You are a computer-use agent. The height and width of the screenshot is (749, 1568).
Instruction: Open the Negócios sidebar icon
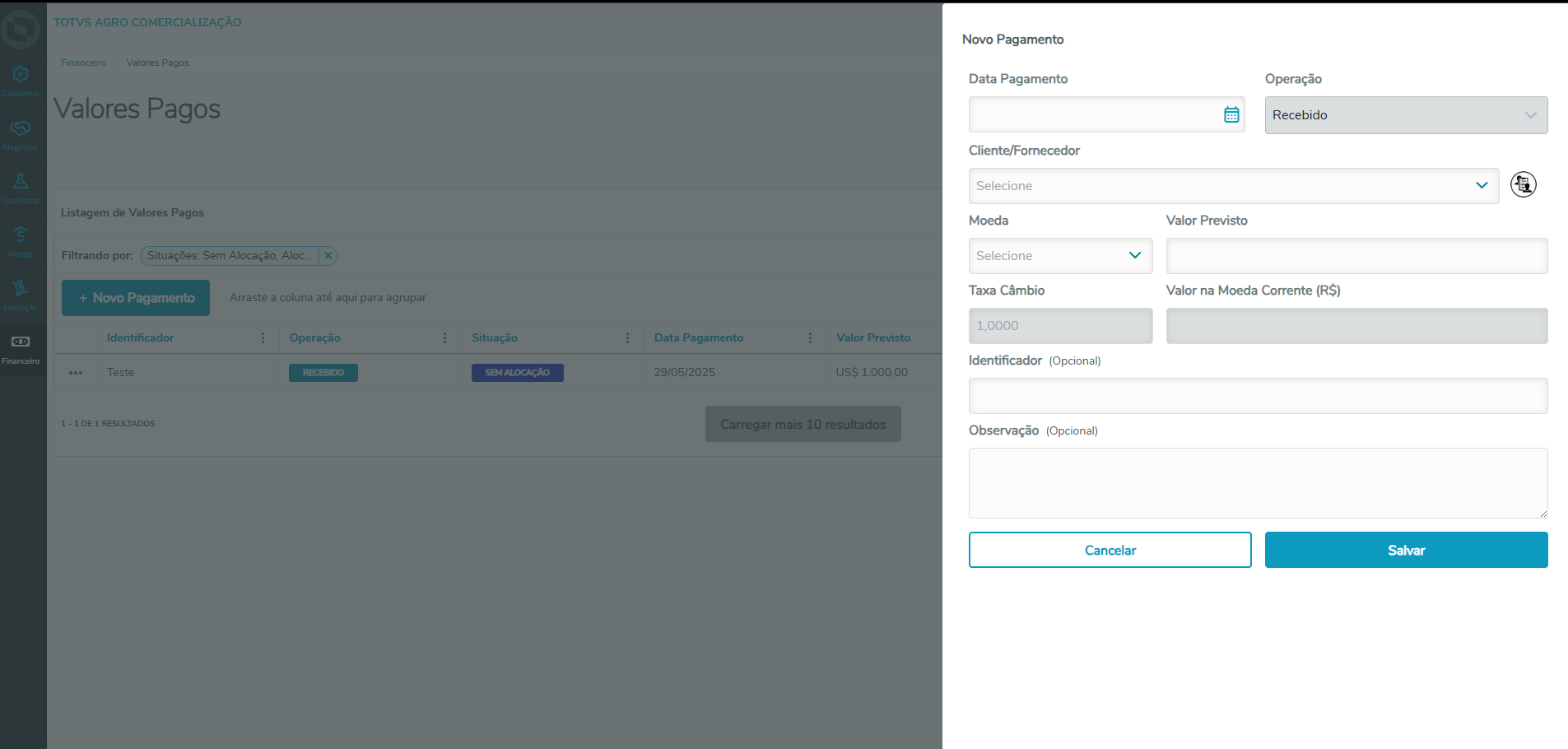[21, 135]
